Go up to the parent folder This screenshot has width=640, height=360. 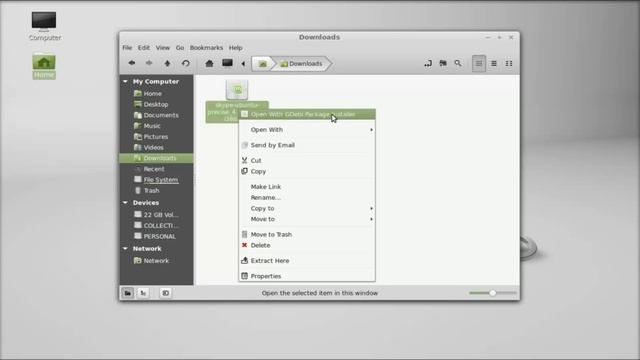[x=167, y=63]
